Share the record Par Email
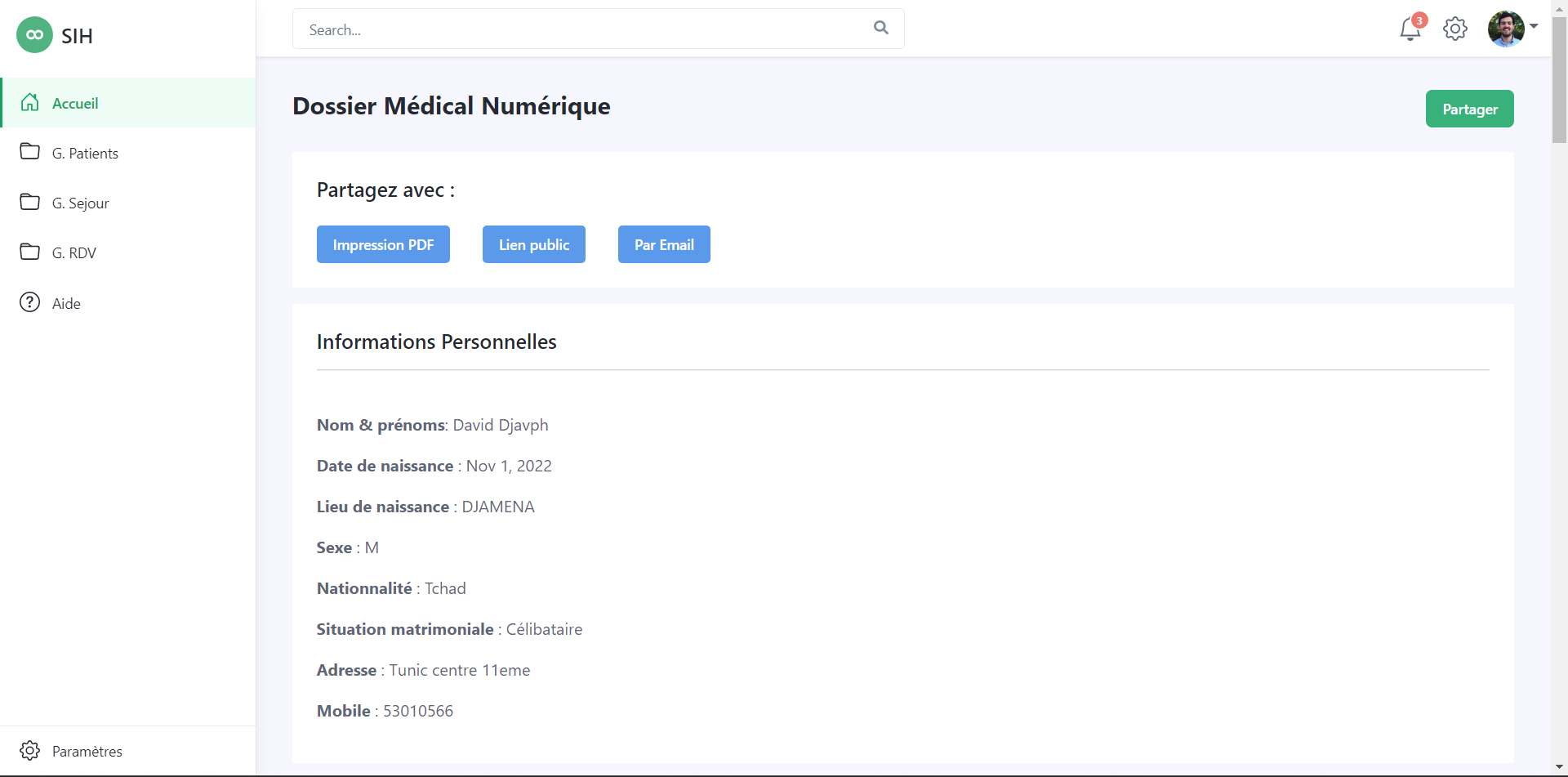The image size is (1568, 777). 664,244
